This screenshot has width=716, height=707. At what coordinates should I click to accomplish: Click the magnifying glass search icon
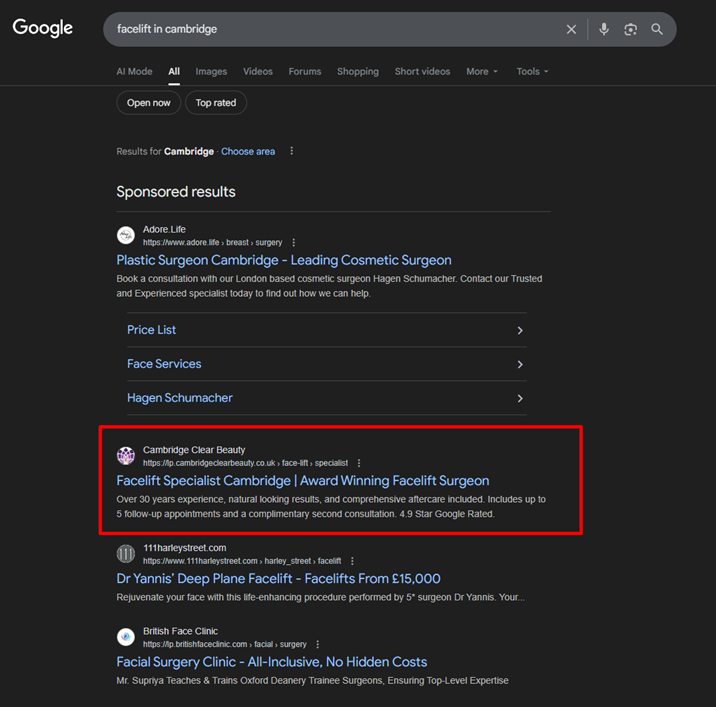657,29
